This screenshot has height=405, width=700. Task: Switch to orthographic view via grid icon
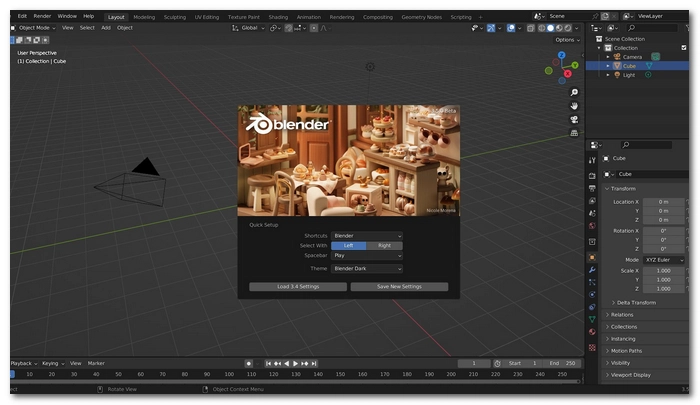pyautogui.click(x=574, y=132)
